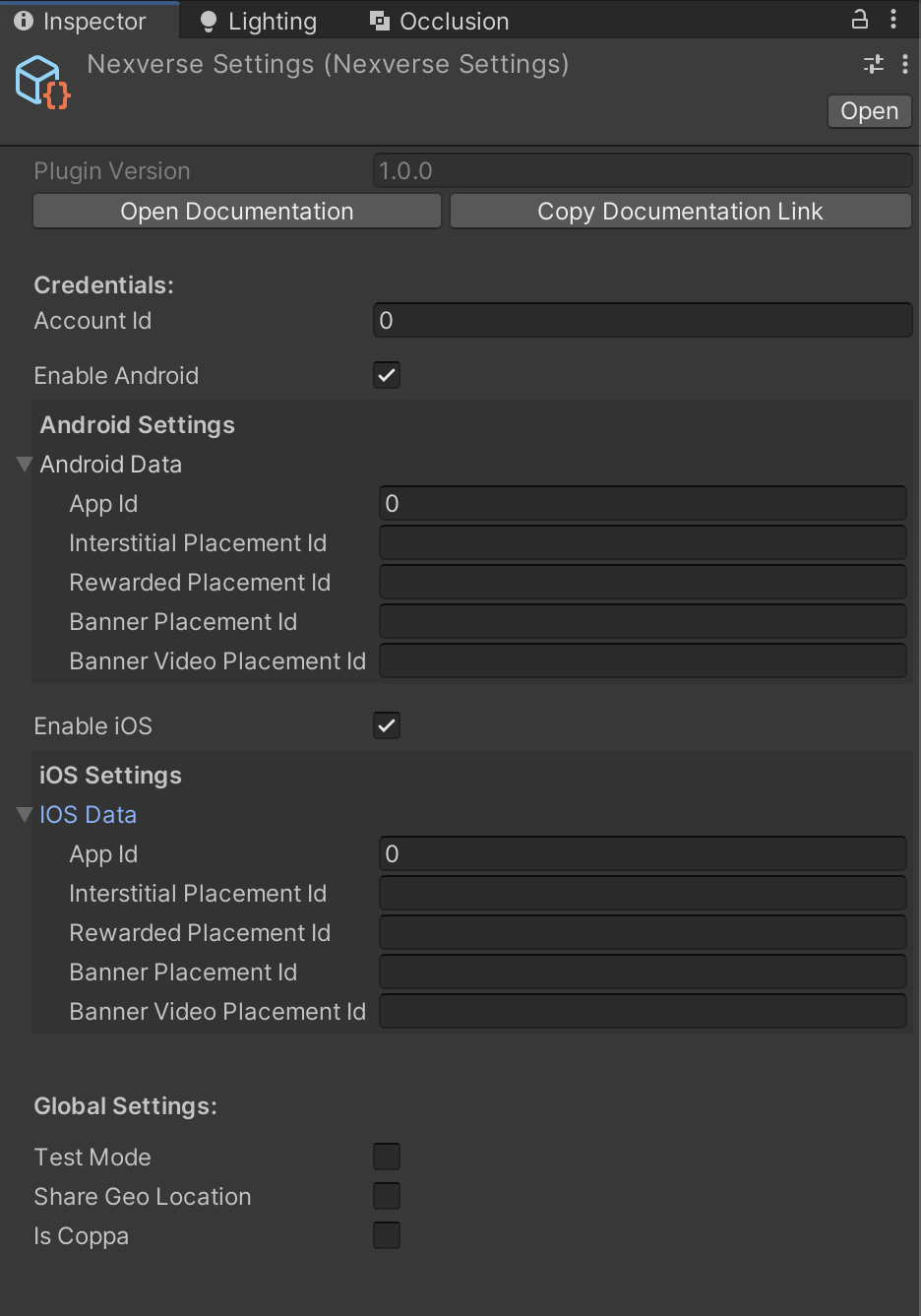
Task: Open the presets icon for Nexverse Settings
Action: coord(872,63)
